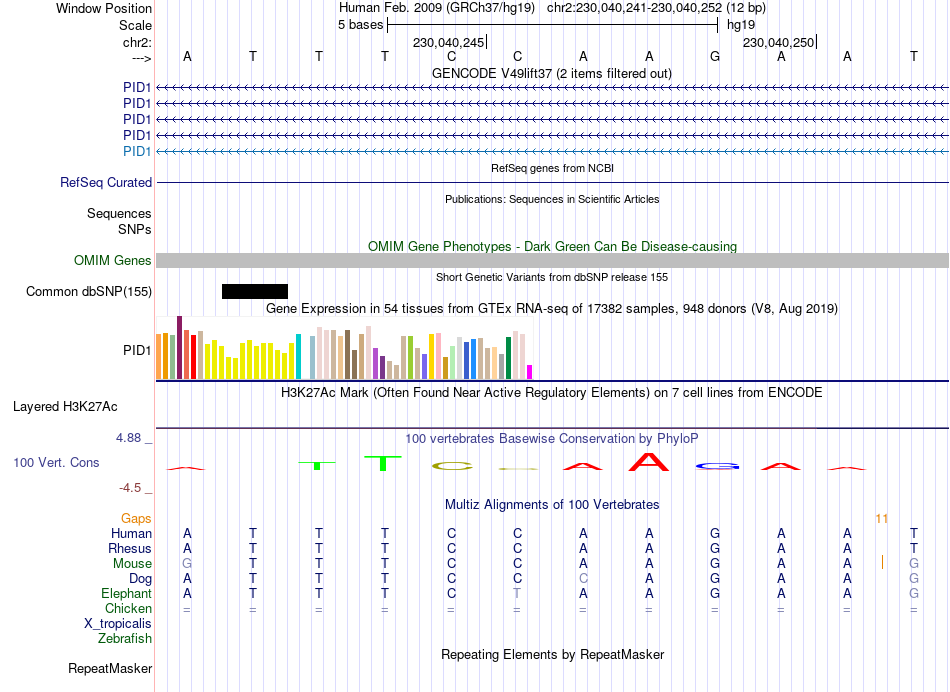This screenshot has height=692, width=950.
Task: Click the RefSeq genes from NCBI title
Action: click(552, 168)
